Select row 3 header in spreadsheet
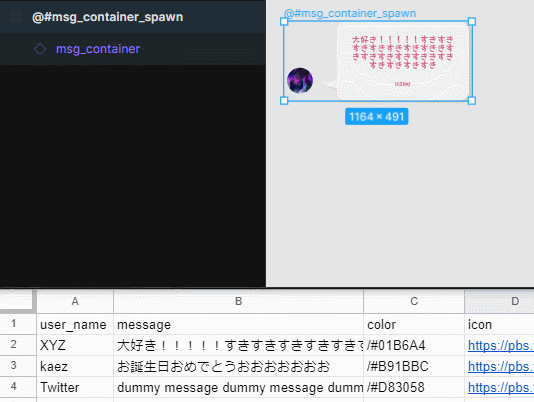 18,366
